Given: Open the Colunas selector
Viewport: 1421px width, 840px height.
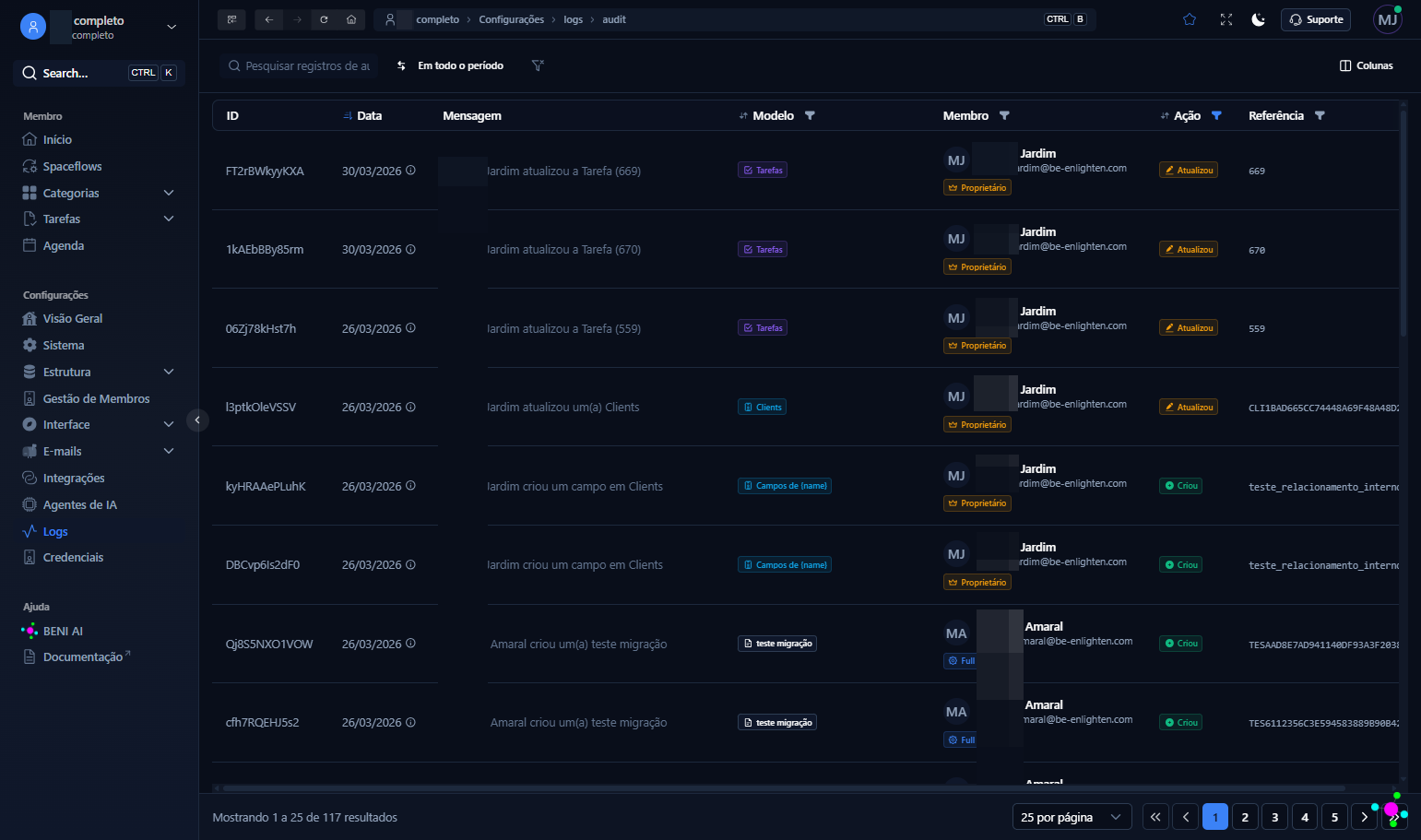Looking at the screenshot, I should click(1366, 65).
